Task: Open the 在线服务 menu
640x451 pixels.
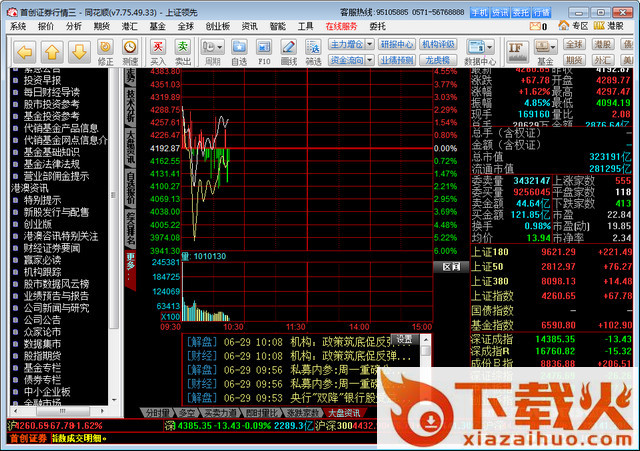Action: 341,26
